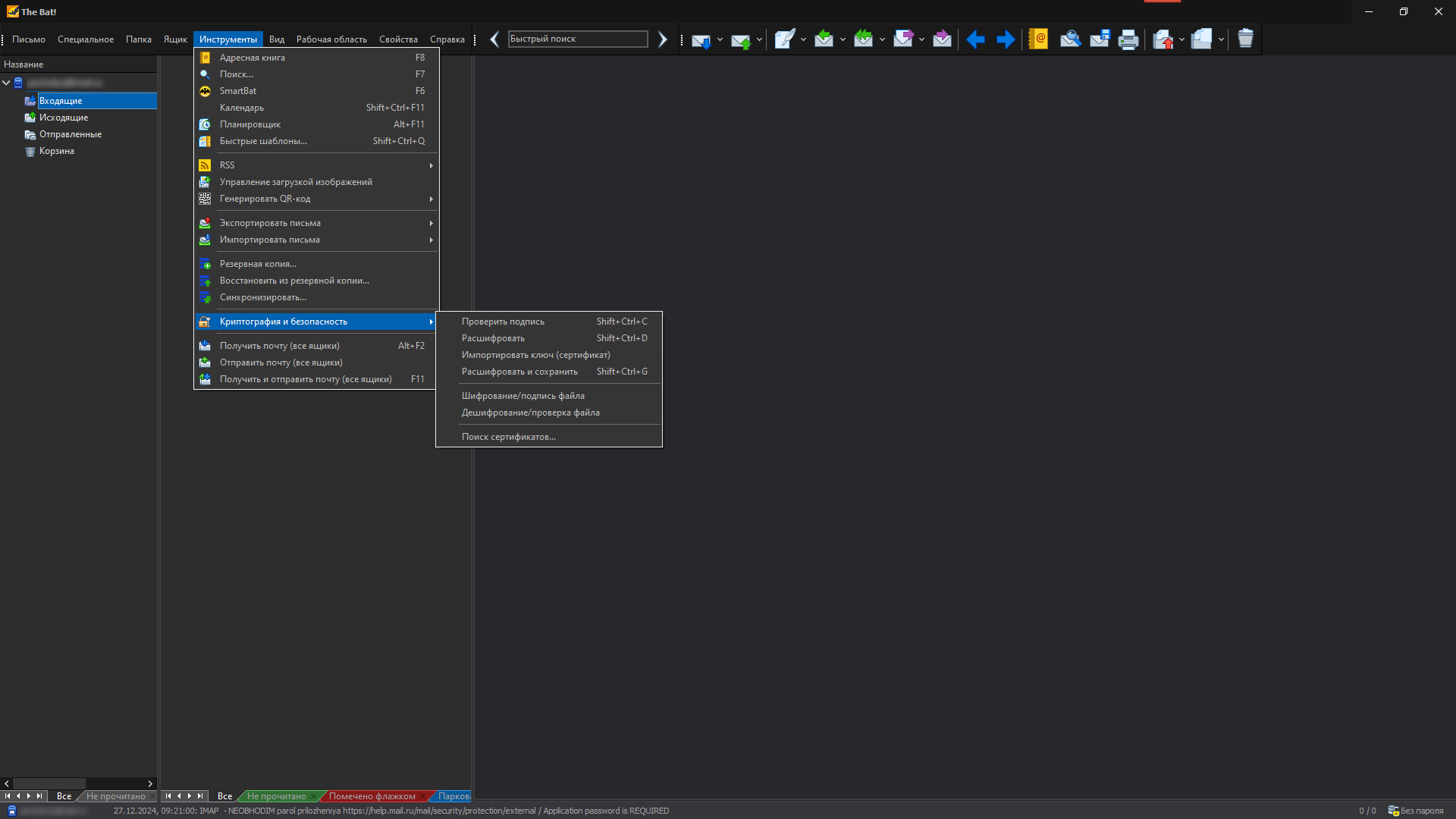Click the Быстрый поиск search field

point(577,39)
